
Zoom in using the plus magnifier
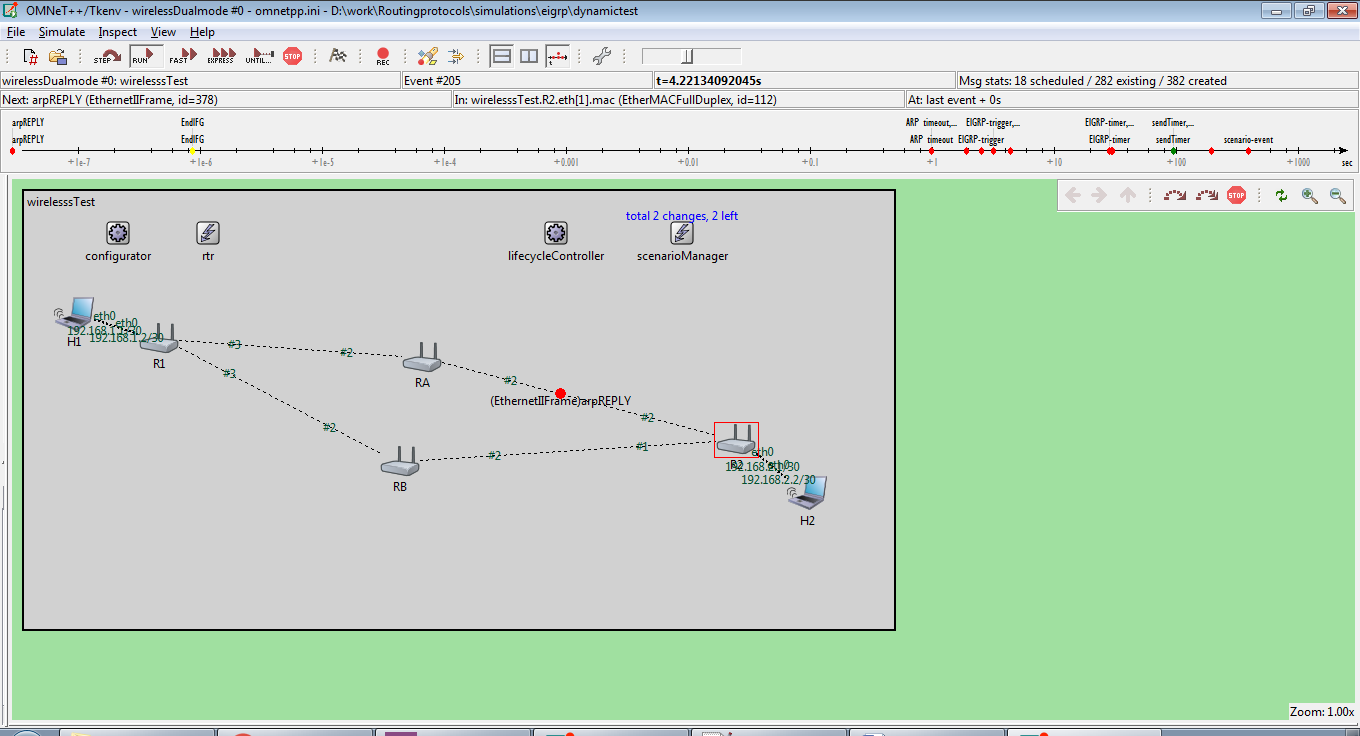pyautogui.click(x=1309, y=196)
